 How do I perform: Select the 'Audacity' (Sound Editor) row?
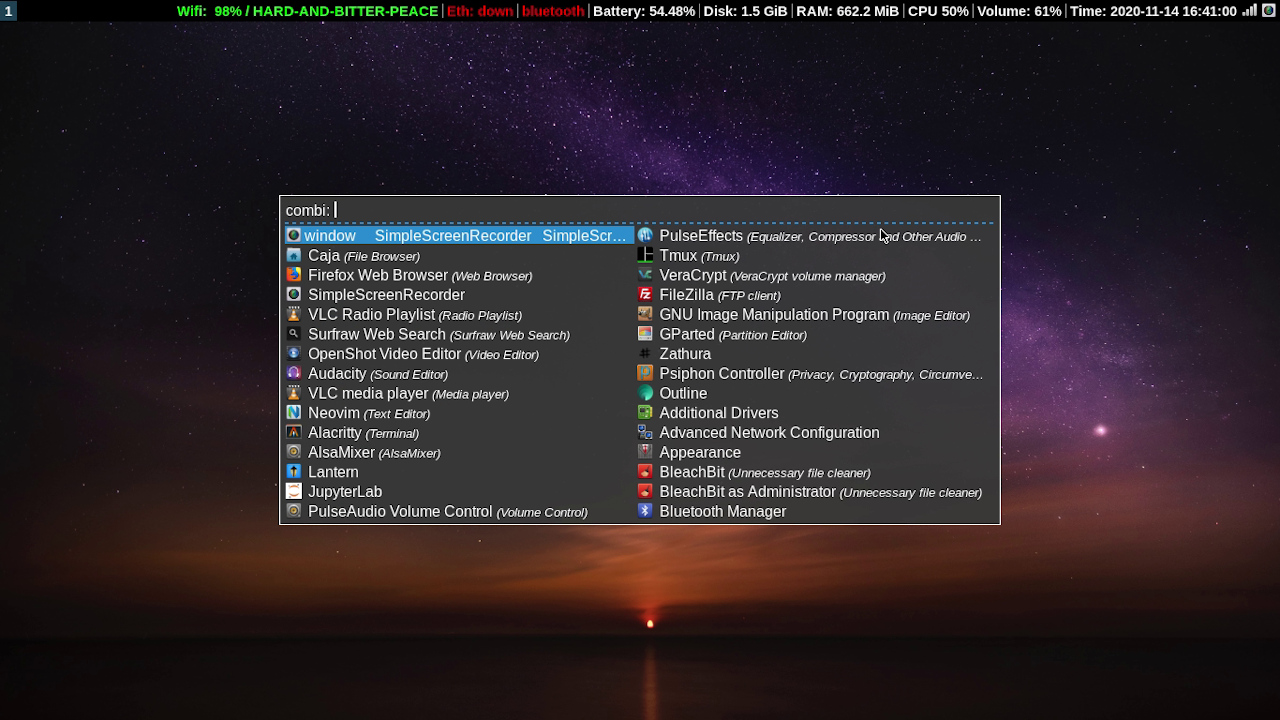click(x=459, y=373)
